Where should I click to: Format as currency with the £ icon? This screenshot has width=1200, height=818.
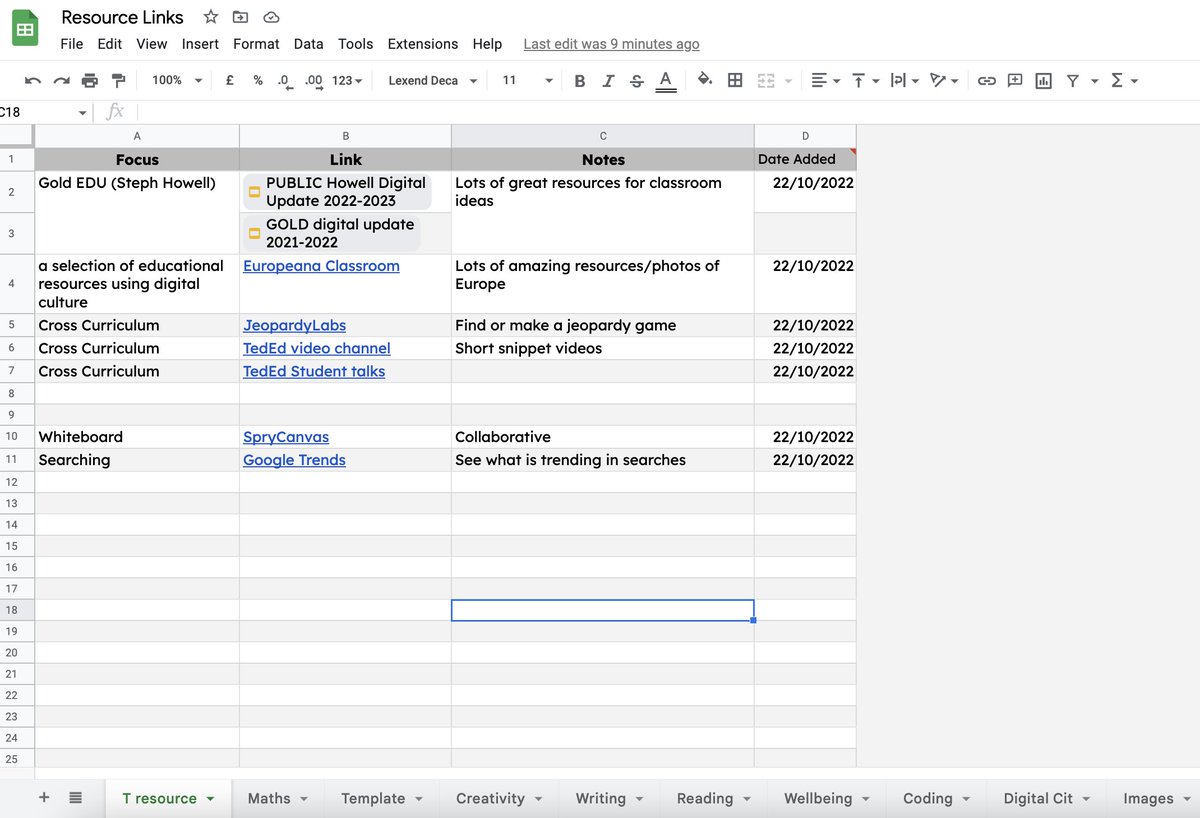(230, 80)
